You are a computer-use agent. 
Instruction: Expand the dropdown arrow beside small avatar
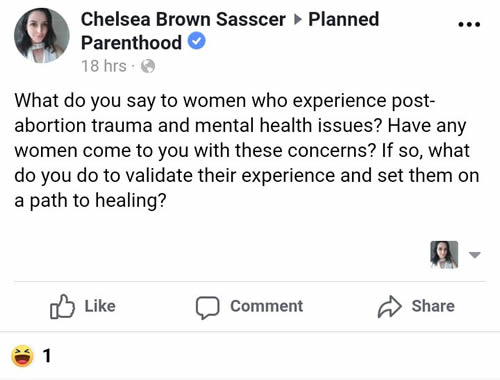[474, 255]
